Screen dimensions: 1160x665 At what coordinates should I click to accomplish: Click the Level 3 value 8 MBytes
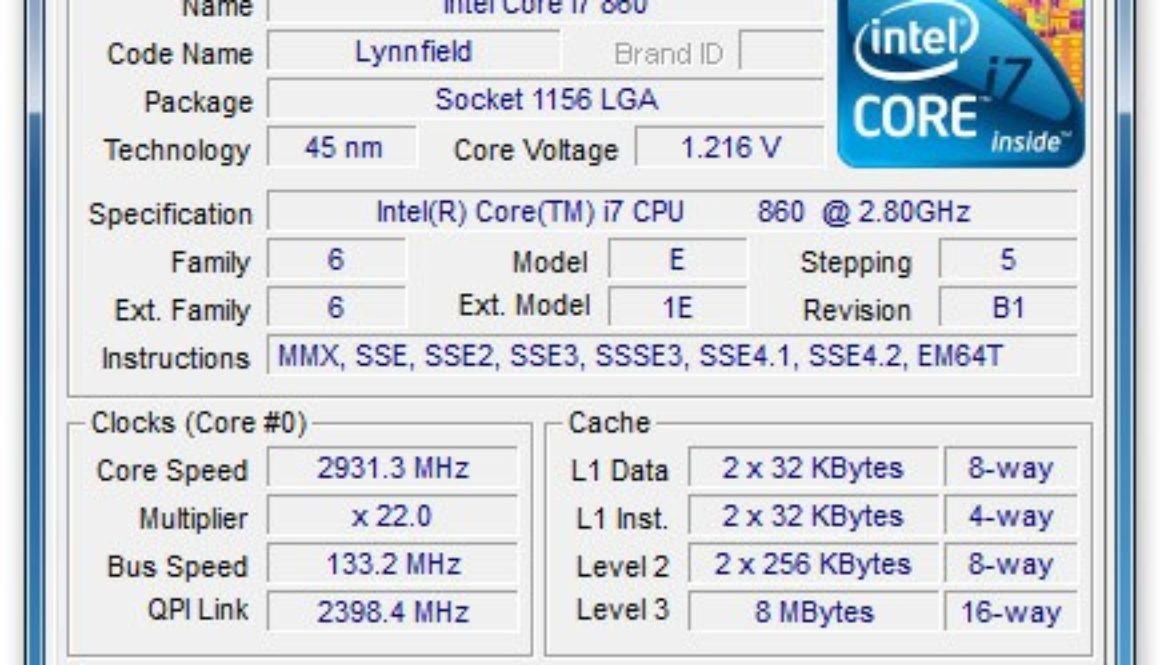[813, 611]
